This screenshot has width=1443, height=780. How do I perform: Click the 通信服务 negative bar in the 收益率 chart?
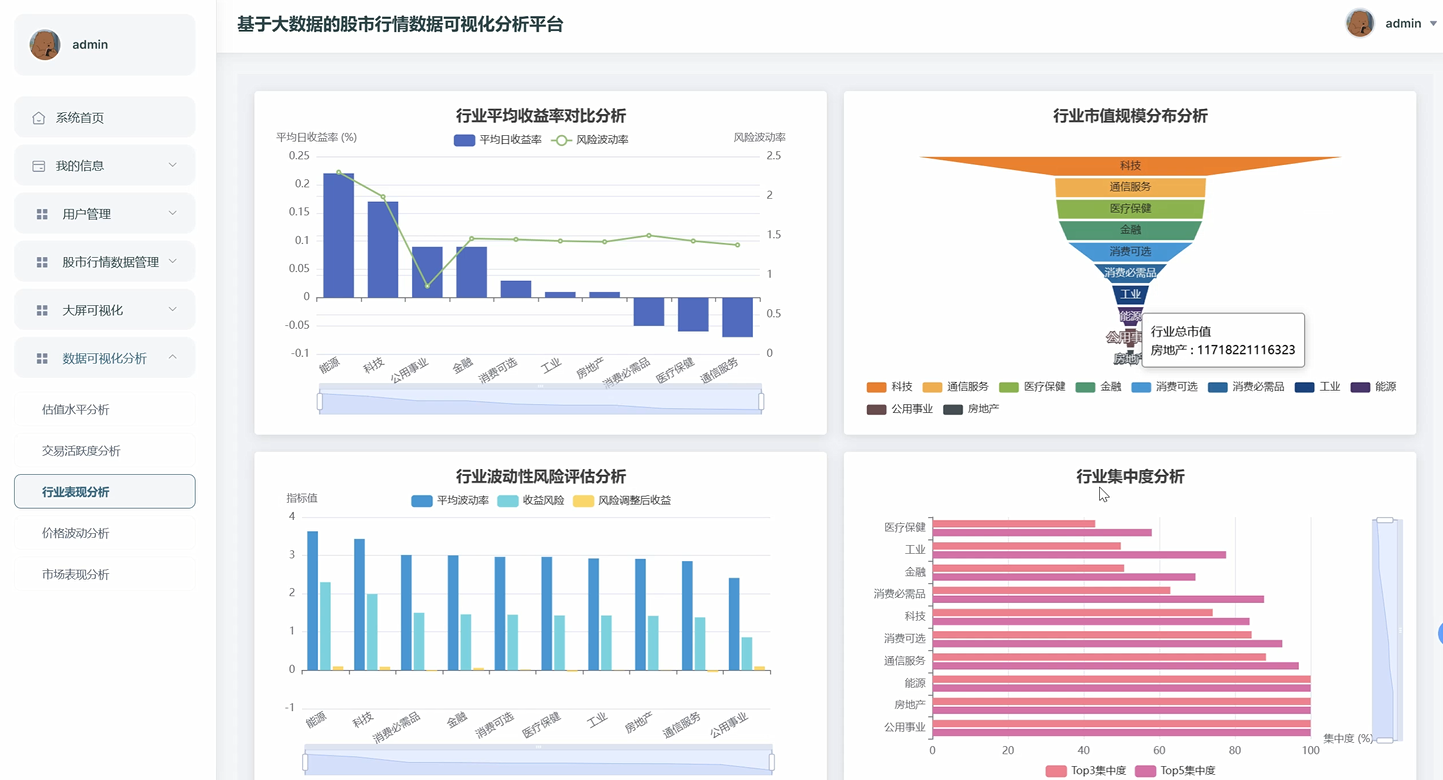738,317
